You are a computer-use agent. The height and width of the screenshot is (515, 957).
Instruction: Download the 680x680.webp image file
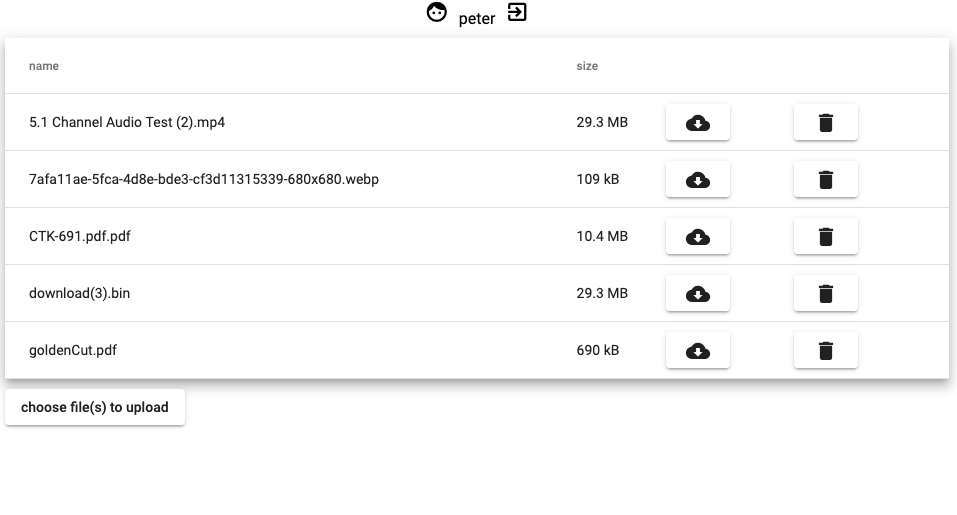697,180
